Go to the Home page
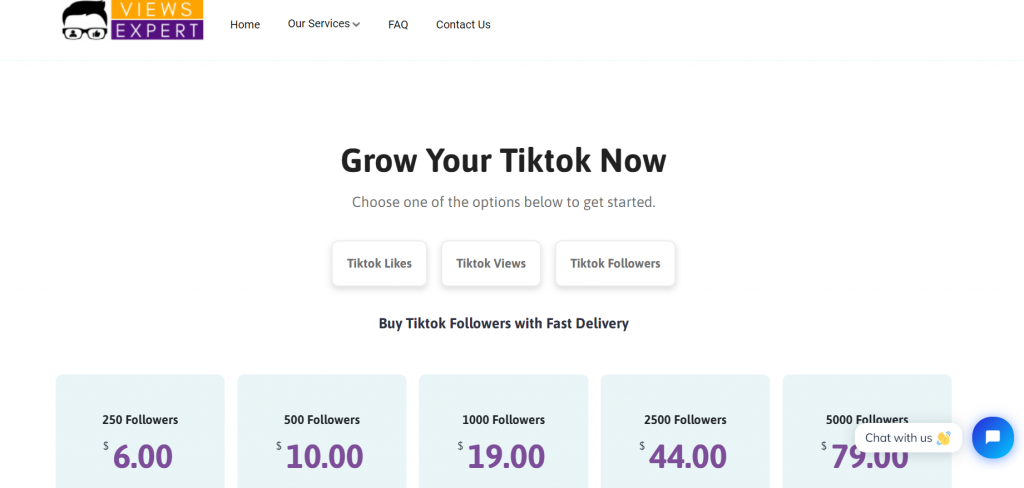Screen dimensions: 1024x488 click(x=245, y=25)
